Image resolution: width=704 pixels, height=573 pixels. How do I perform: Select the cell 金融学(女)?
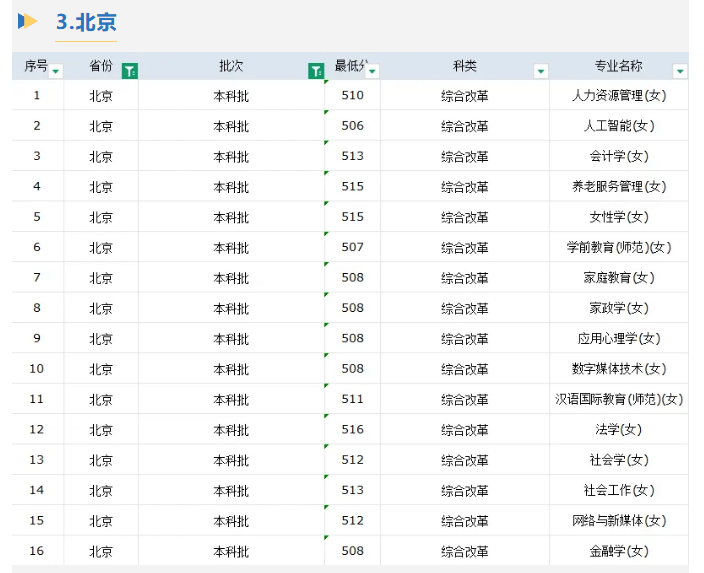click(619, 551)
